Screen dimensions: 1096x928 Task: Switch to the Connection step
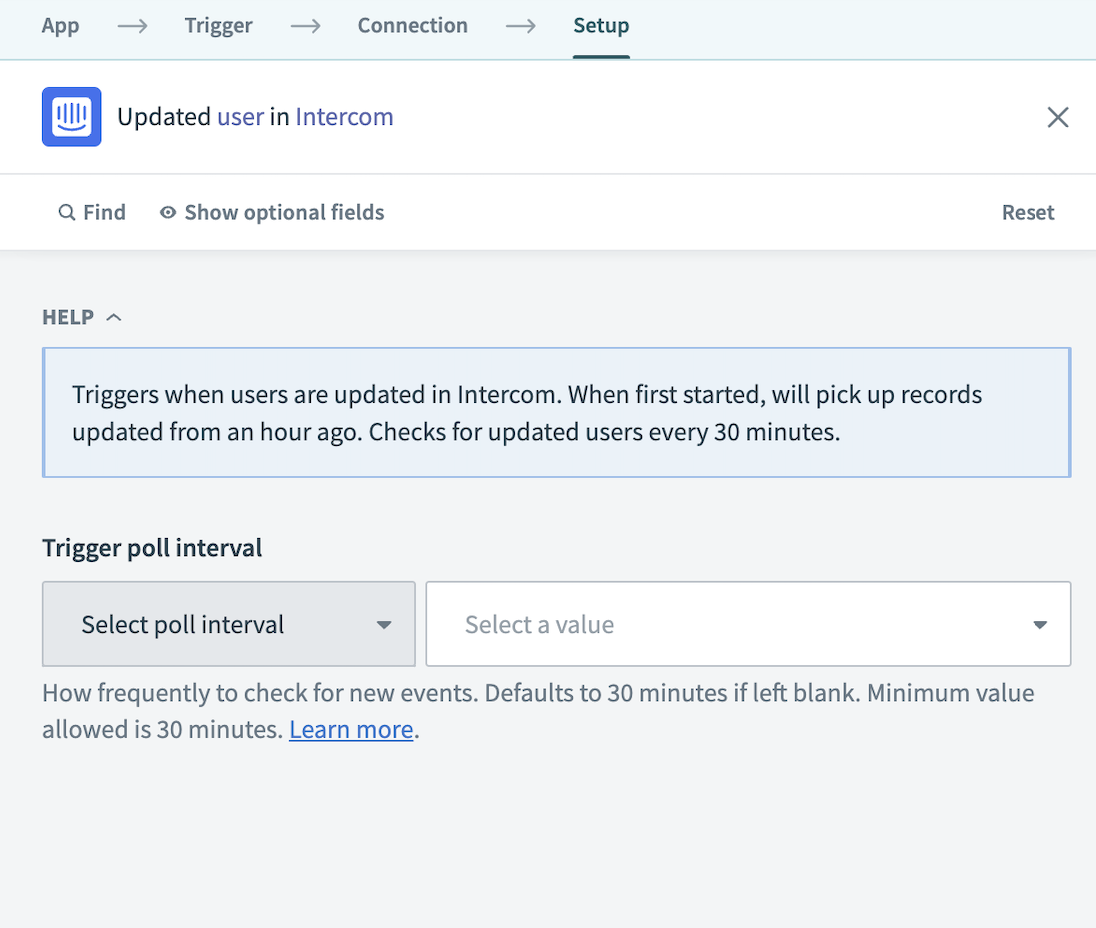pyautogui.click(x=412, y=26)
